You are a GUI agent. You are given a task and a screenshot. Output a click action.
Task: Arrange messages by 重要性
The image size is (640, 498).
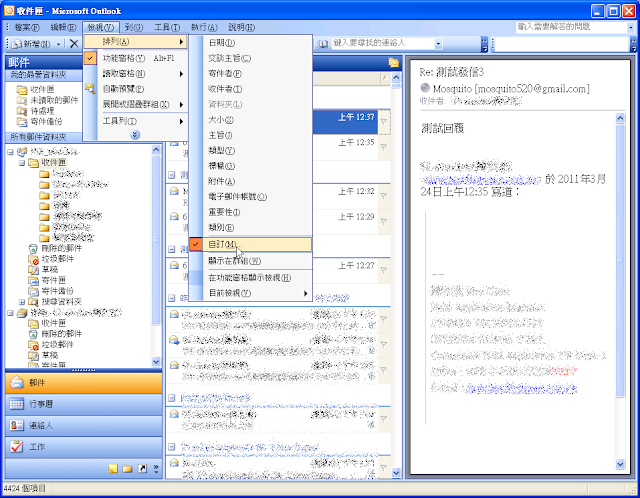pyautogui.click(x=251, y=212)
